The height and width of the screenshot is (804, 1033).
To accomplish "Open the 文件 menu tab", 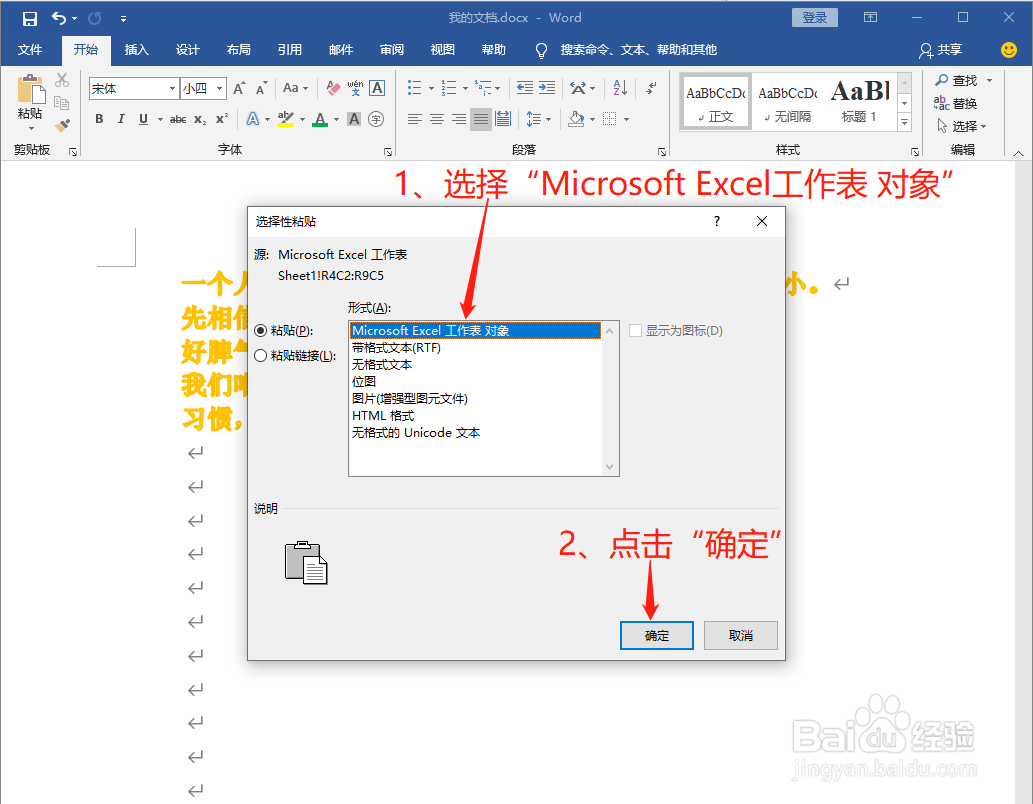I will [x=30, y=49].
